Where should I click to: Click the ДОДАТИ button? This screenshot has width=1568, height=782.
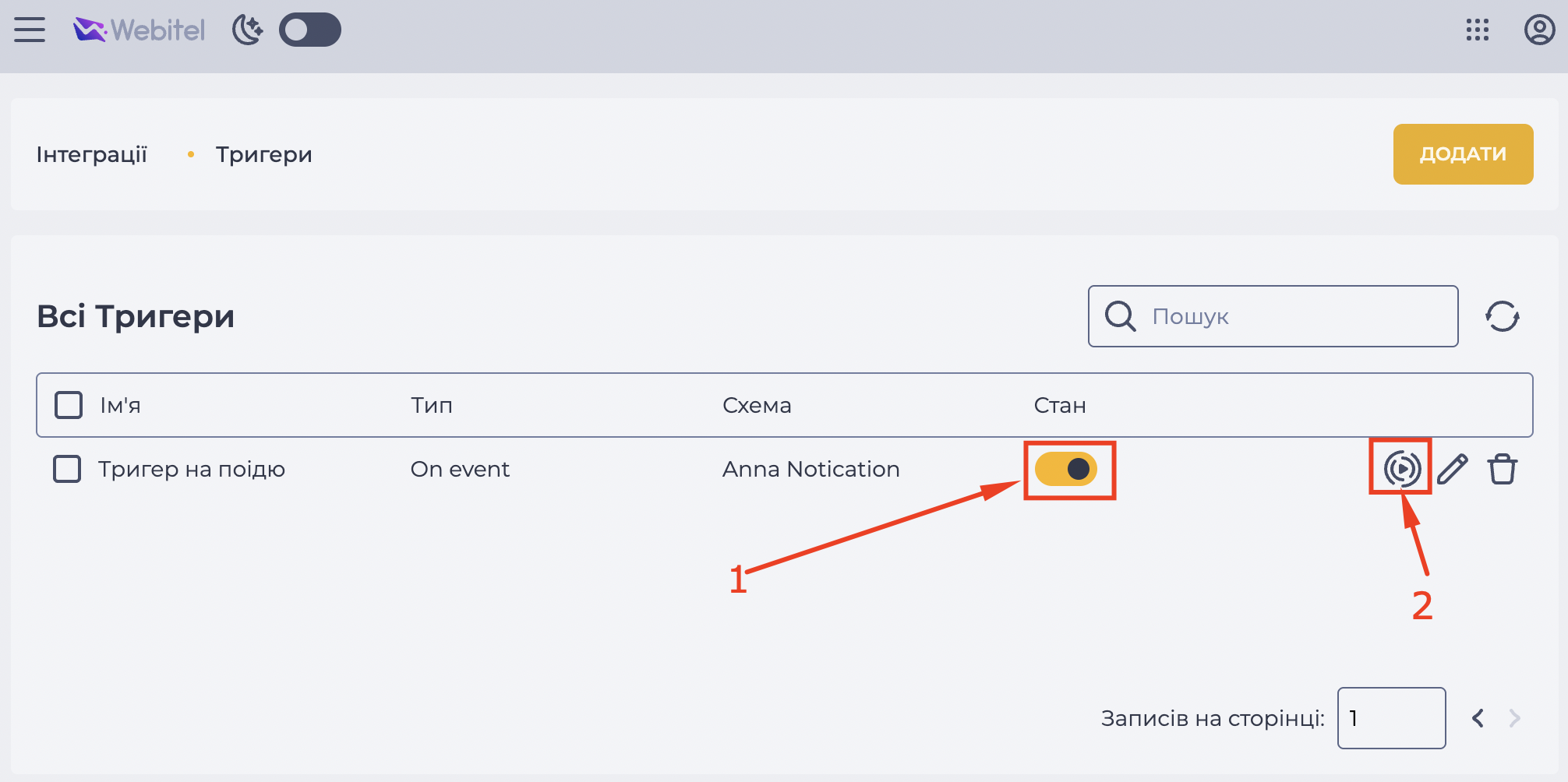pos(1463,154)
